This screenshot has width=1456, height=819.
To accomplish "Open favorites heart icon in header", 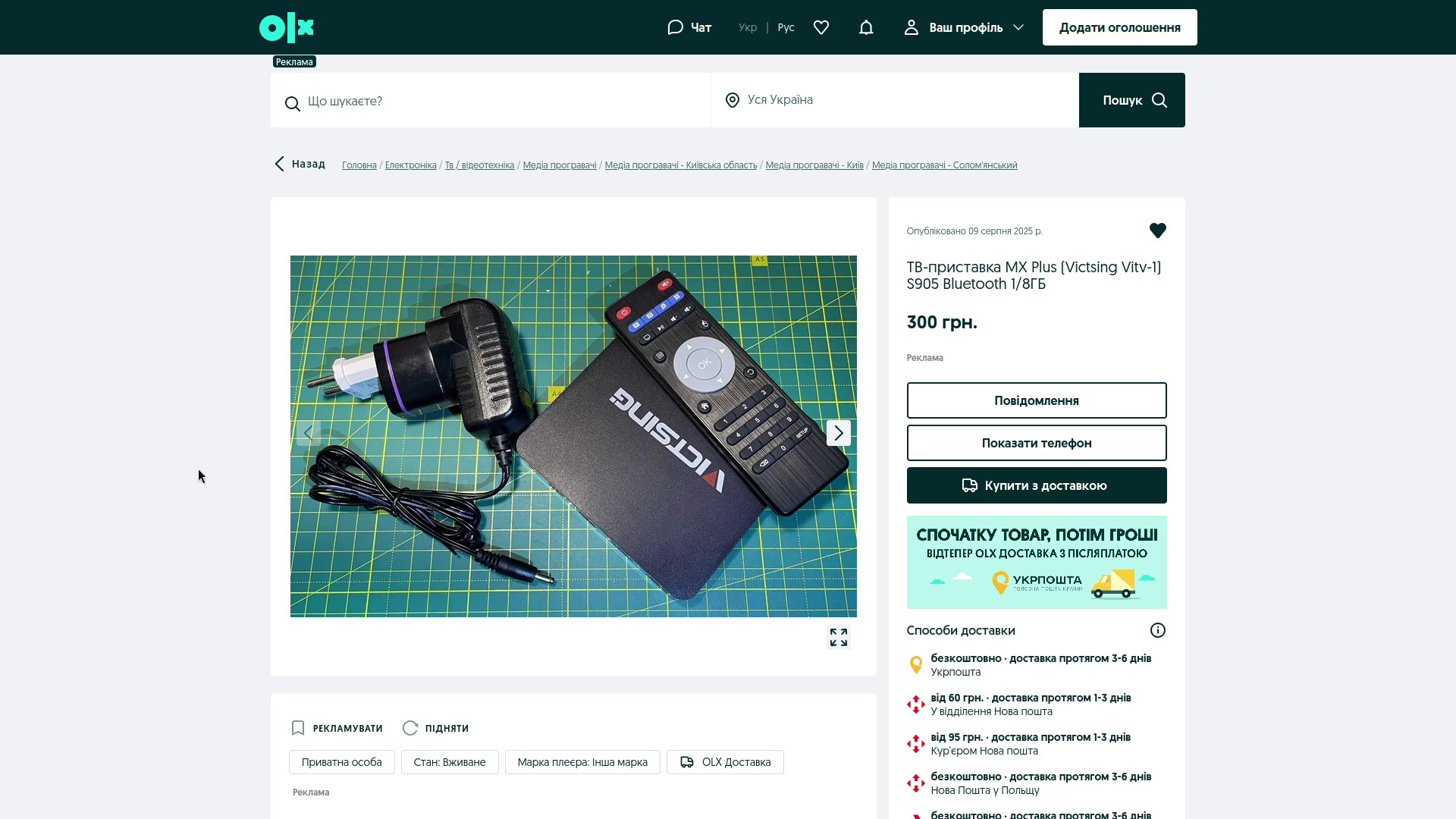I will click(821, 28).
